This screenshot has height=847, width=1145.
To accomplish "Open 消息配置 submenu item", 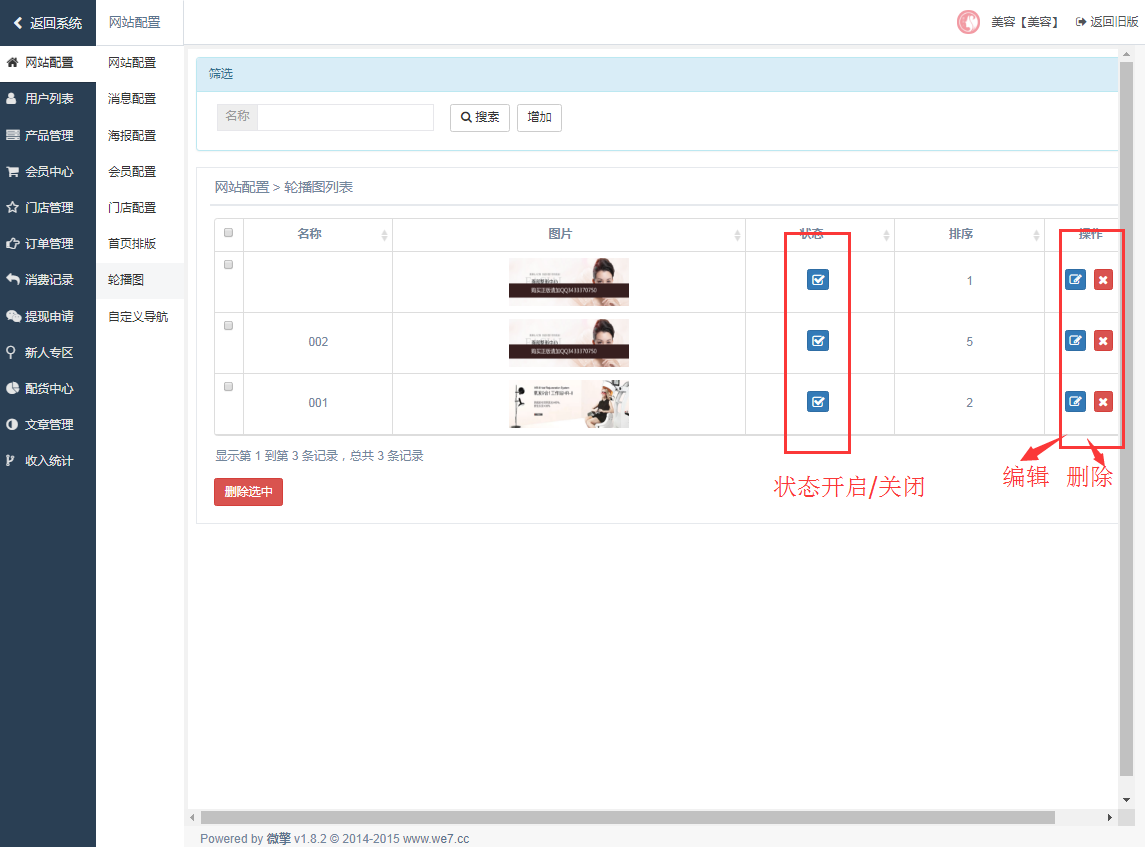I will coord(132,99).
